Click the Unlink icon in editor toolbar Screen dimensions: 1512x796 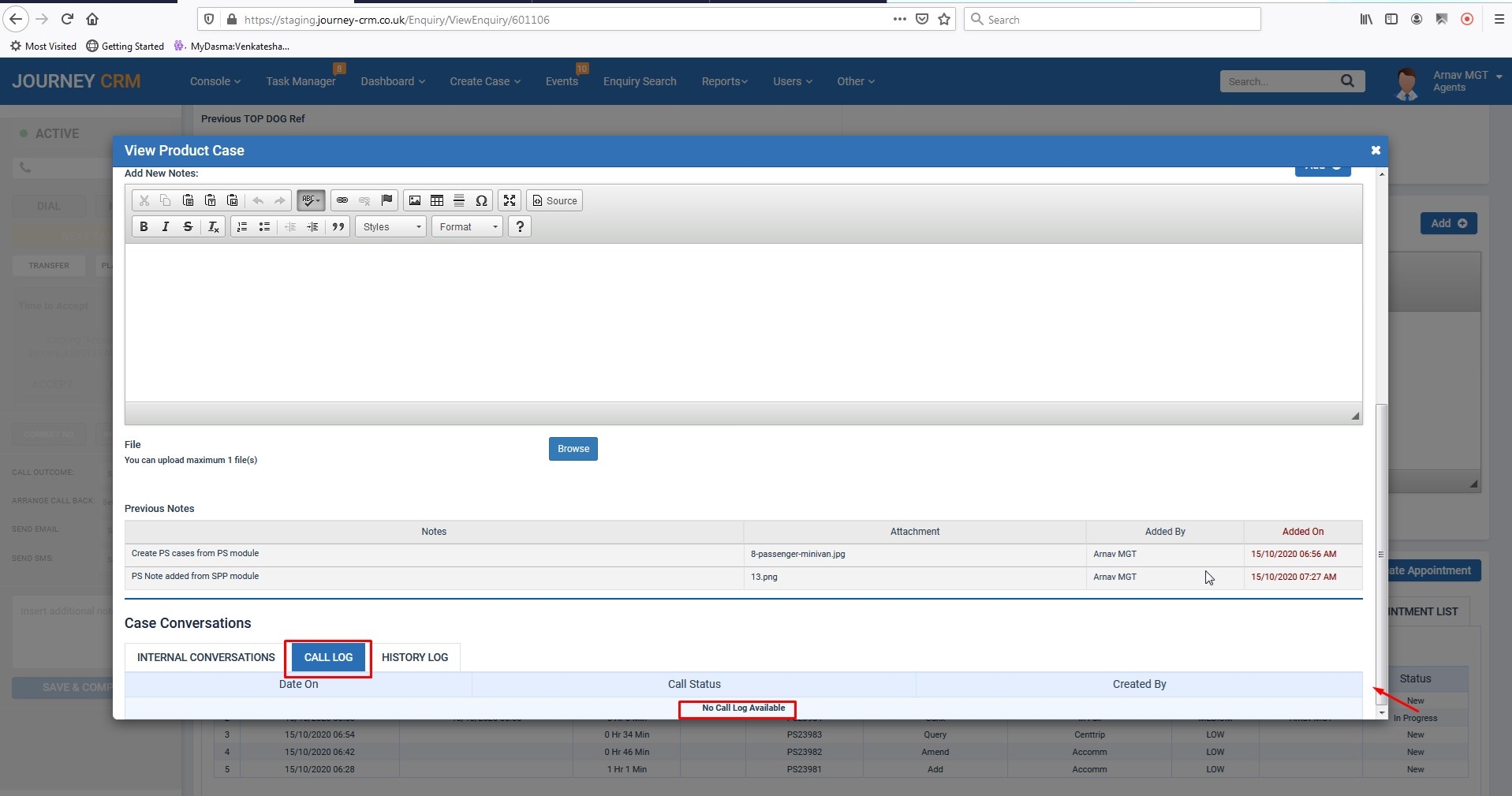364,200
